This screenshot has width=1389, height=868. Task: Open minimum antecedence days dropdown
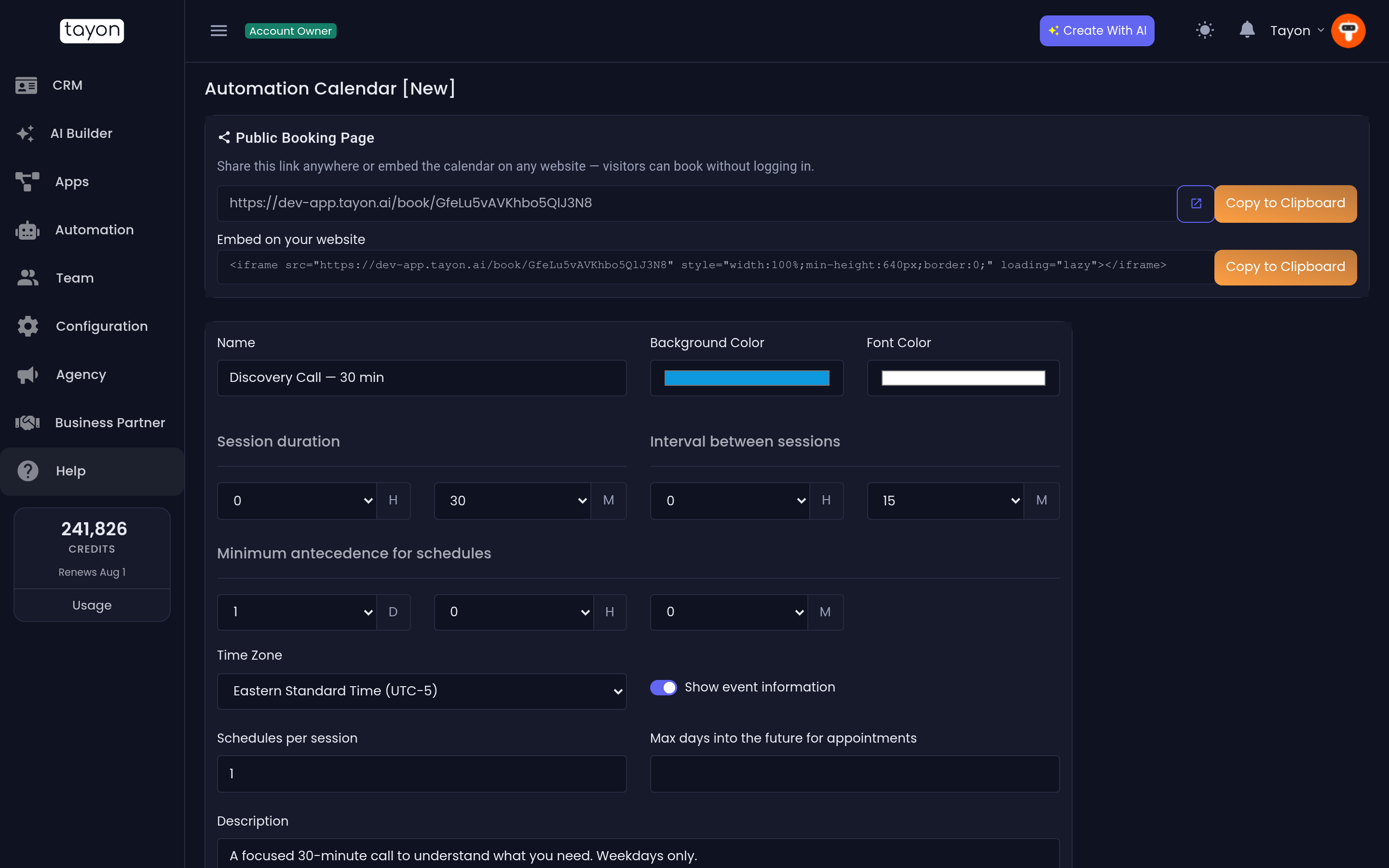click(x=297, y=612)
